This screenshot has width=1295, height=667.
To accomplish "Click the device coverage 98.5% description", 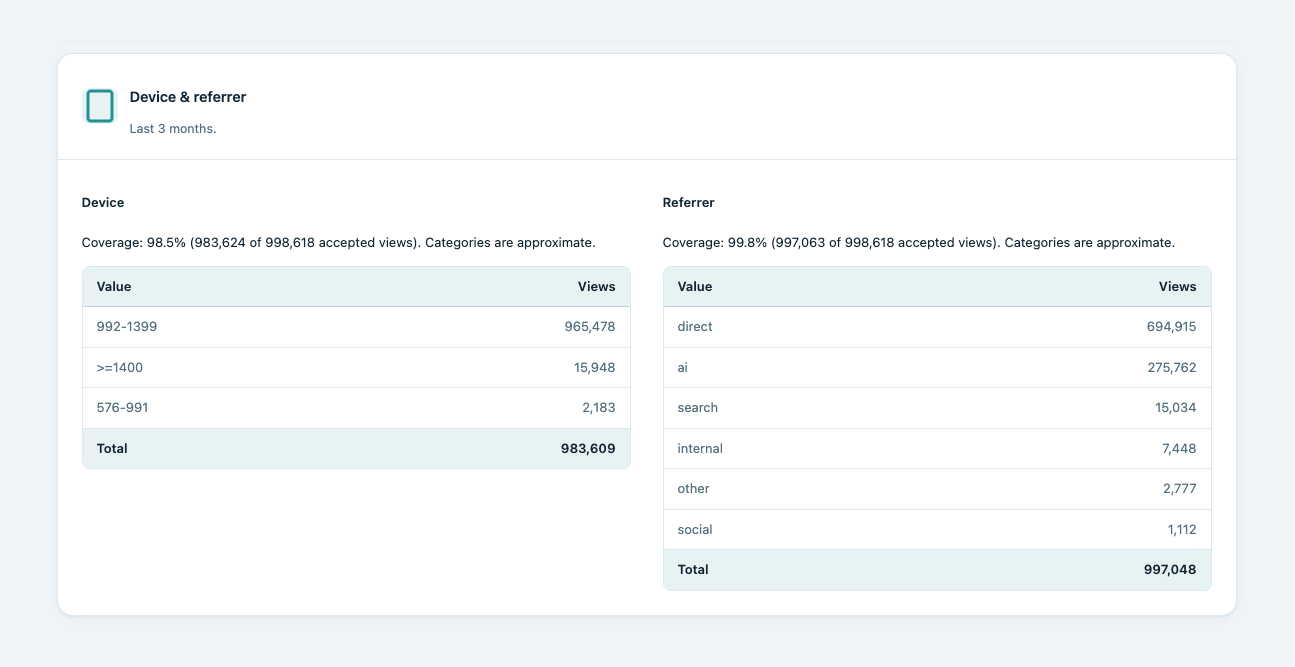I will (339, 242).
